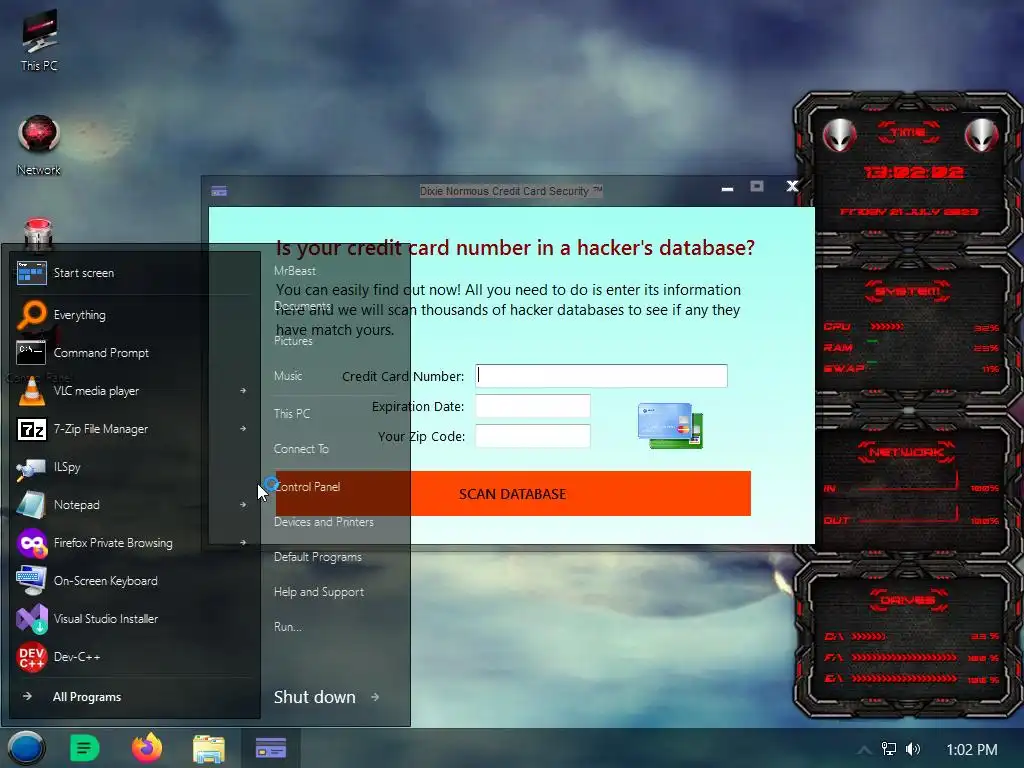
Task: Close the Credit Card Security window
Action: point(792,187)
